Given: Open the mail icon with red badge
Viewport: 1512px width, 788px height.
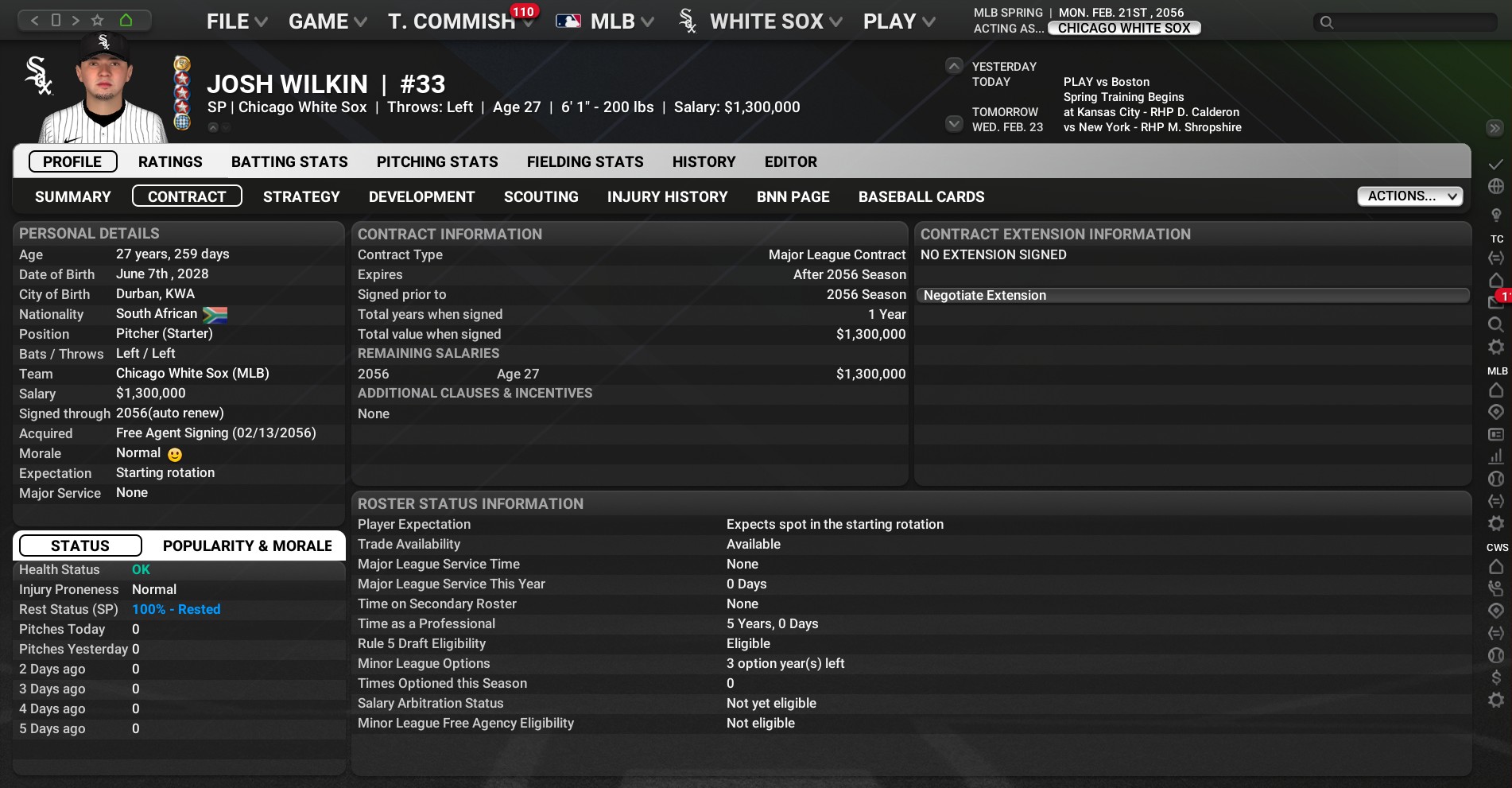Looking at the screenshot, I should tap(1495, 301).
